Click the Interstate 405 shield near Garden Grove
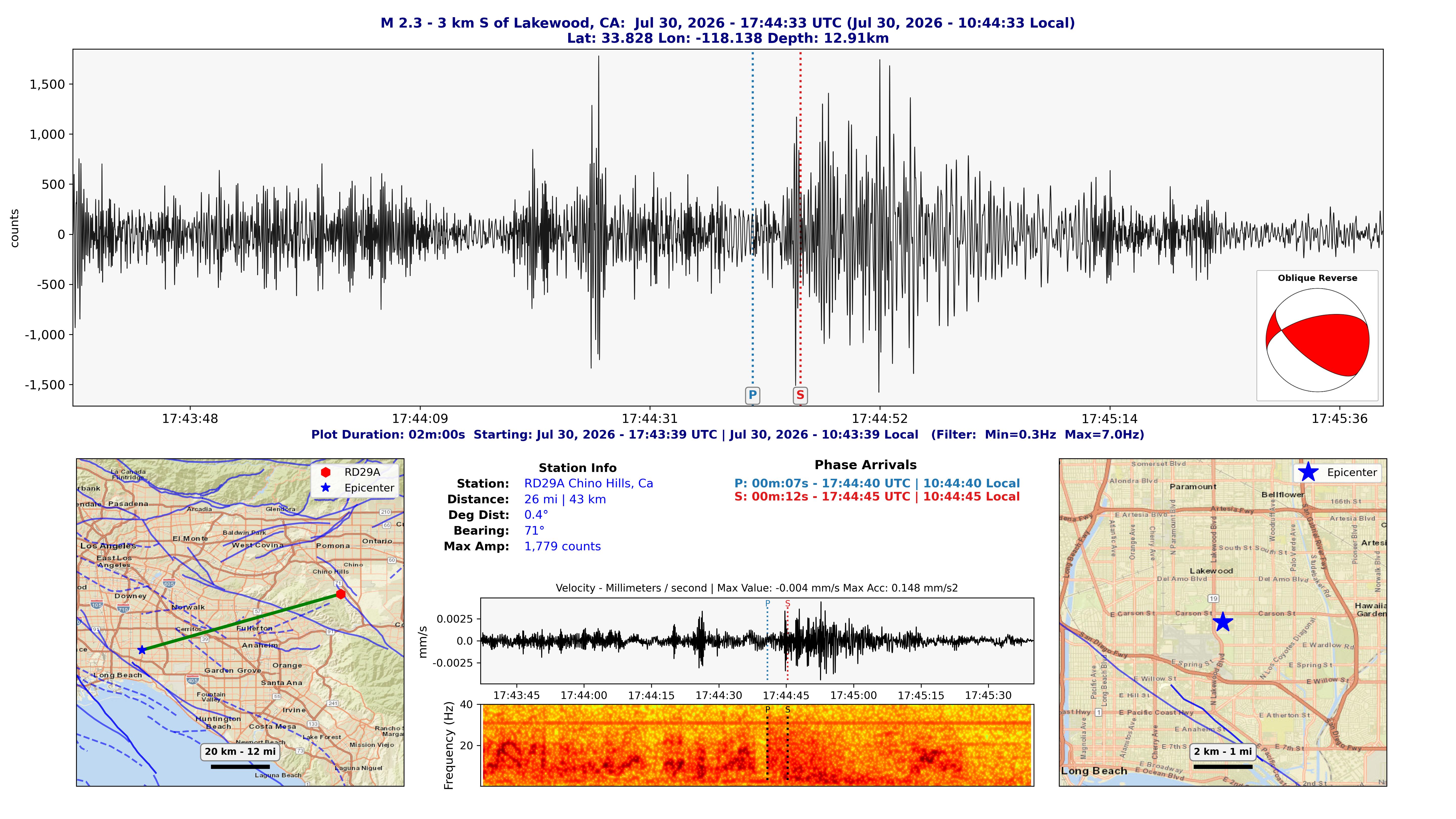Image resolution: width=1456 pixels, height=819 pixels. coord(192,680)
